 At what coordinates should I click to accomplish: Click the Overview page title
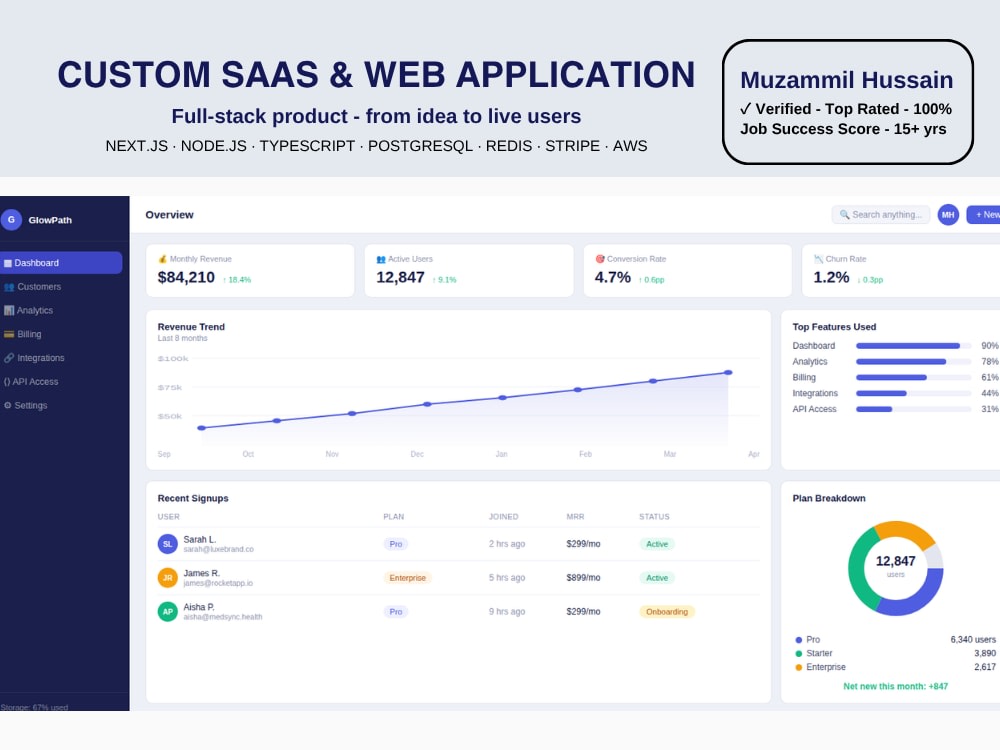[169, 215]
